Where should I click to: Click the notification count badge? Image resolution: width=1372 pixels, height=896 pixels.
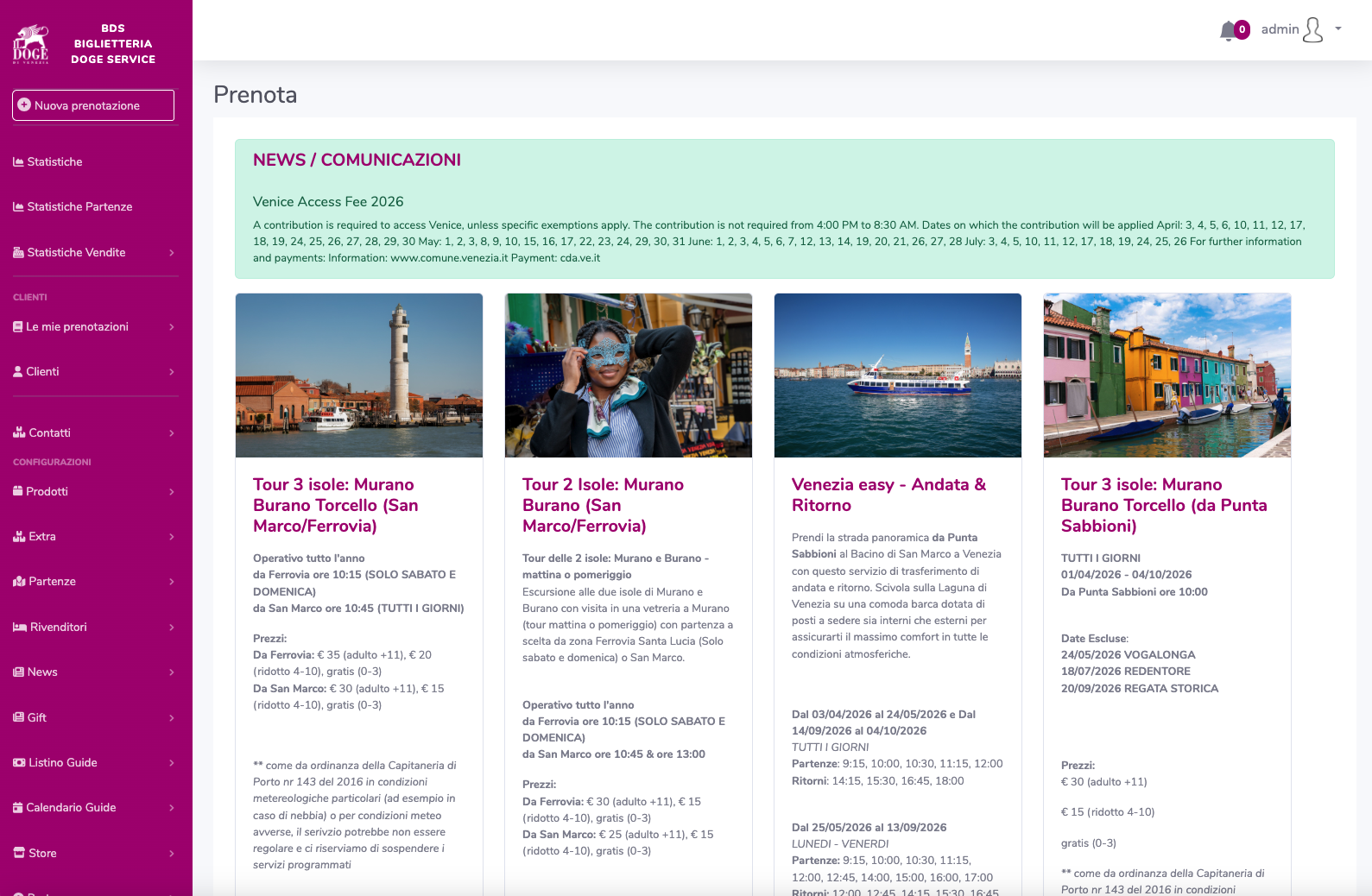pos(1242,29)
